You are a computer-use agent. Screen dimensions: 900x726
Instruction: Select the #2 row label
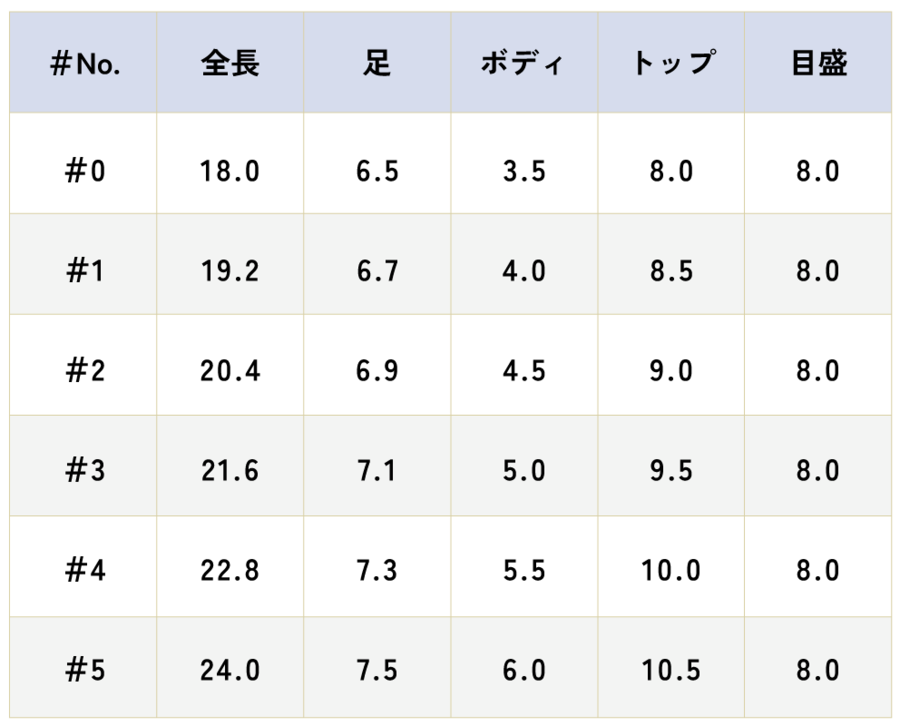(x=85, y=371)
